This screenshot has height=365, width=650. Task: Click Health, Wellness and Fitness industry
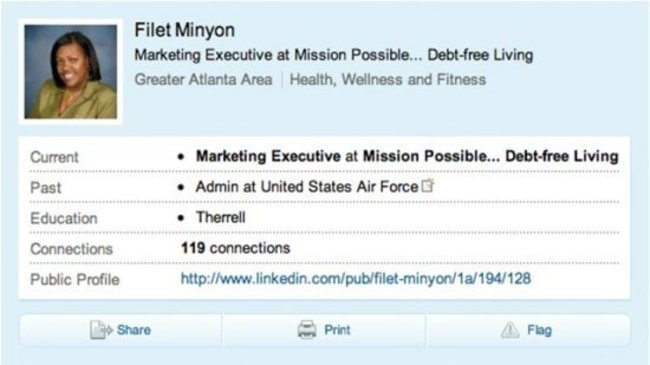(x=388, y=79)
